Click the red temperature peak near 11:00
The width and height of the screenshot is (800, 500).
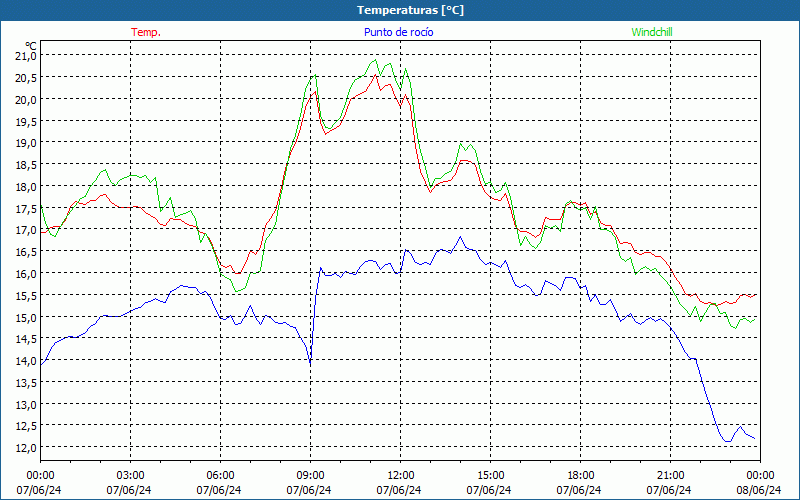[x=376, y=74]
